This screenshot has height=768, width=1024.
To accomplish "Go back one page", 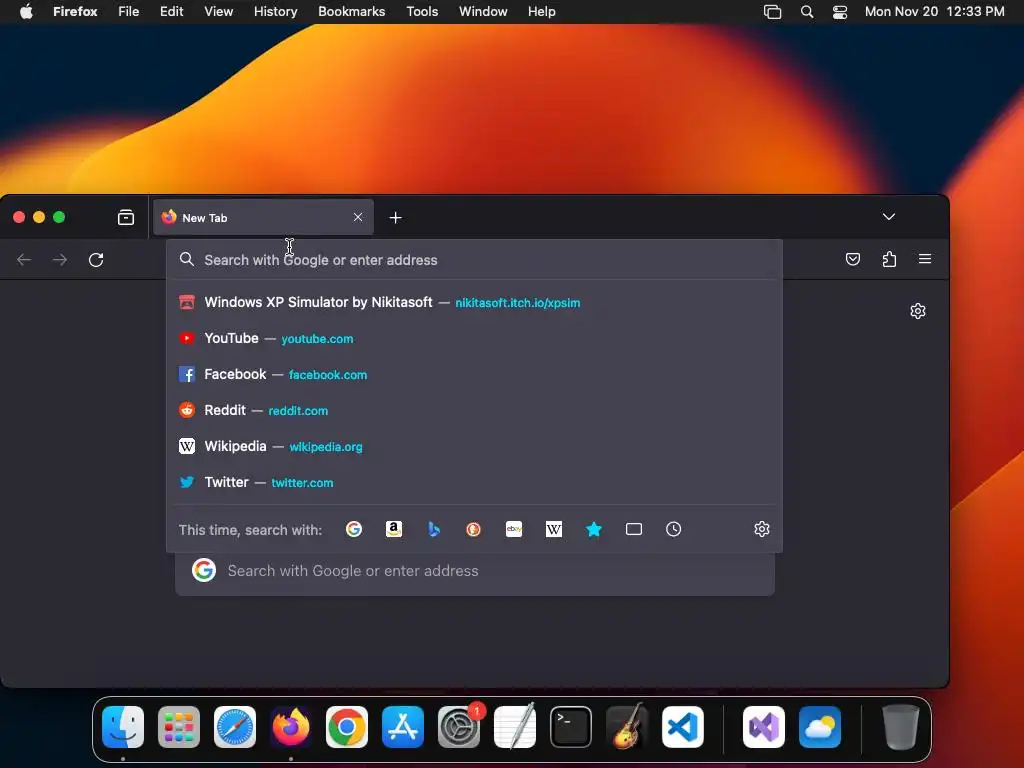I will (24, 260).
